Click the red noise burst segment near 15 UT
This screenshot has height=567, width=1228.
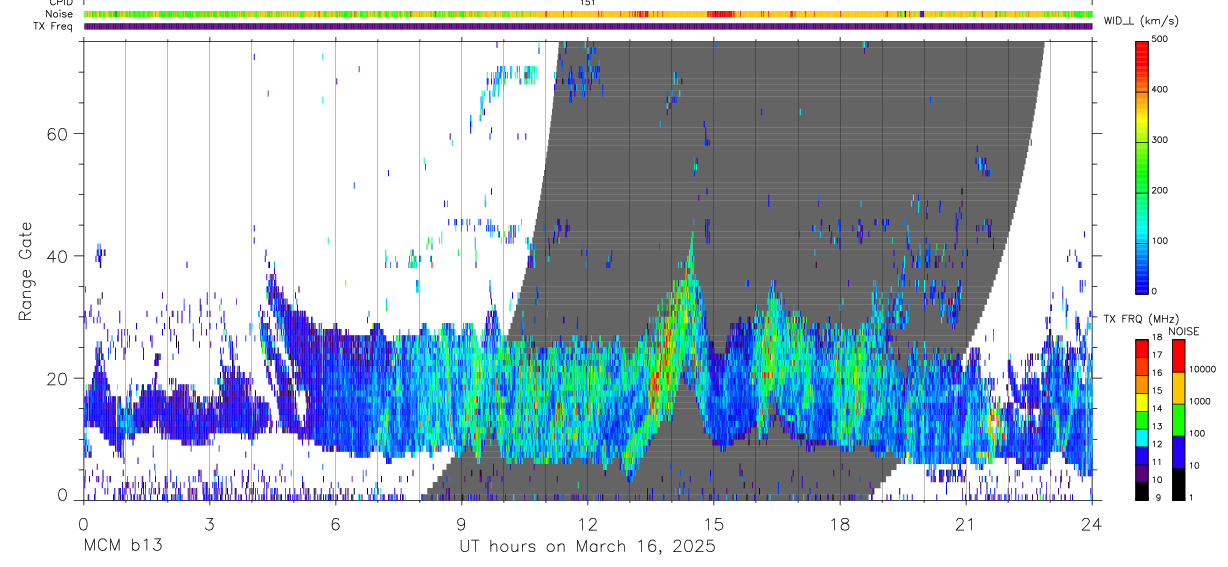pyautogui.click(x=720, y=14)
